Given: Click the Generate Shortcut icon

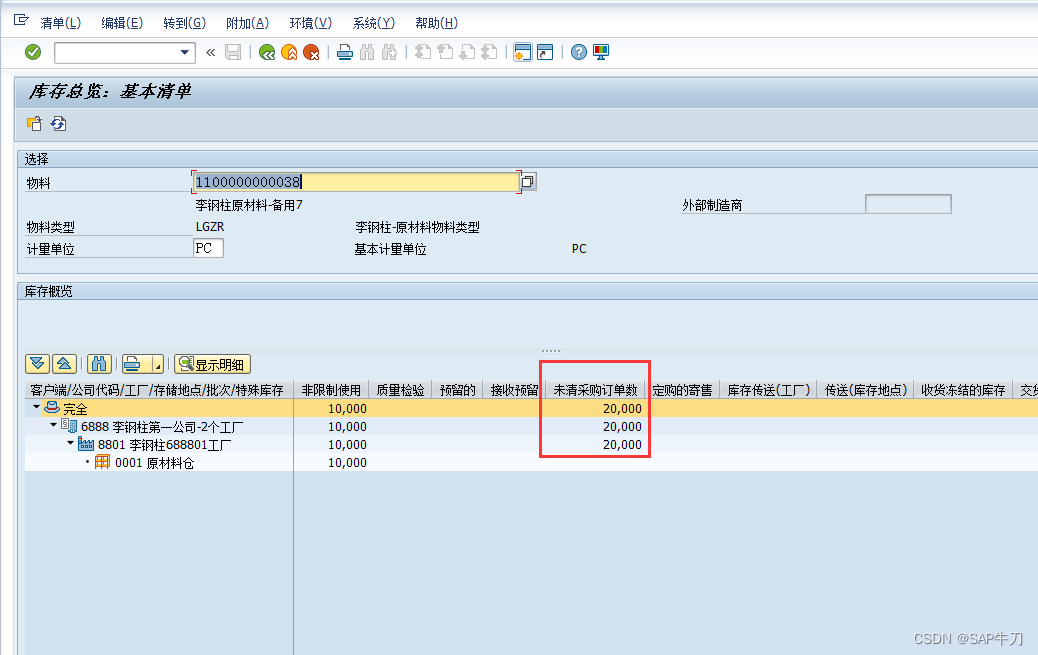Looking at the screenshot, I should coord(545,52).
